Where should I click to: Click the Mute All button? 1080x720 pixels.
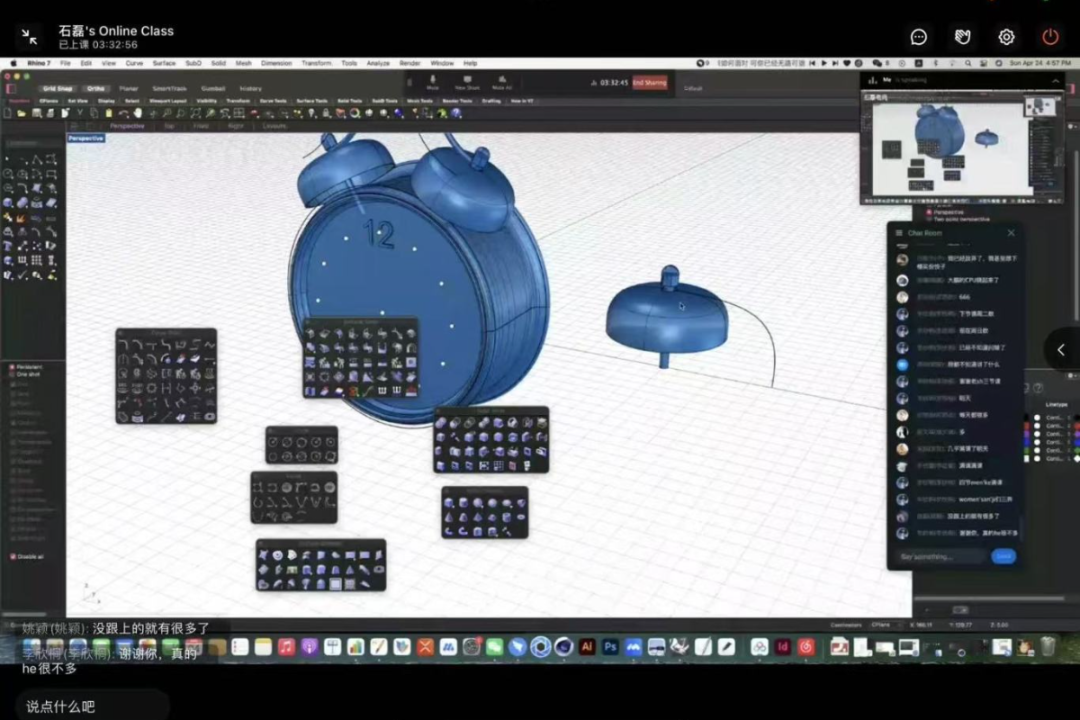point(501,83)
